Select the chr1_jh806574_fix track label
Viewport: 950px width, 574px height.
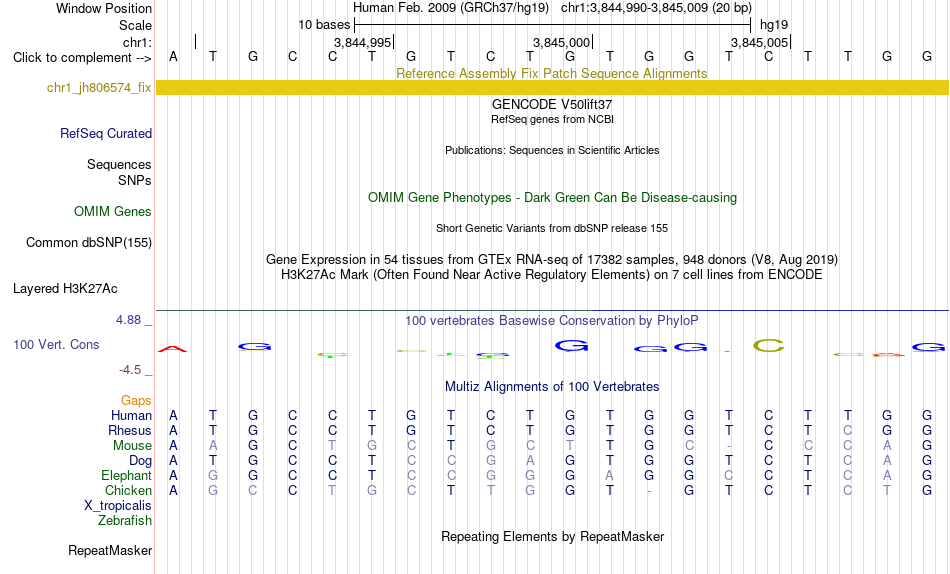99,87
